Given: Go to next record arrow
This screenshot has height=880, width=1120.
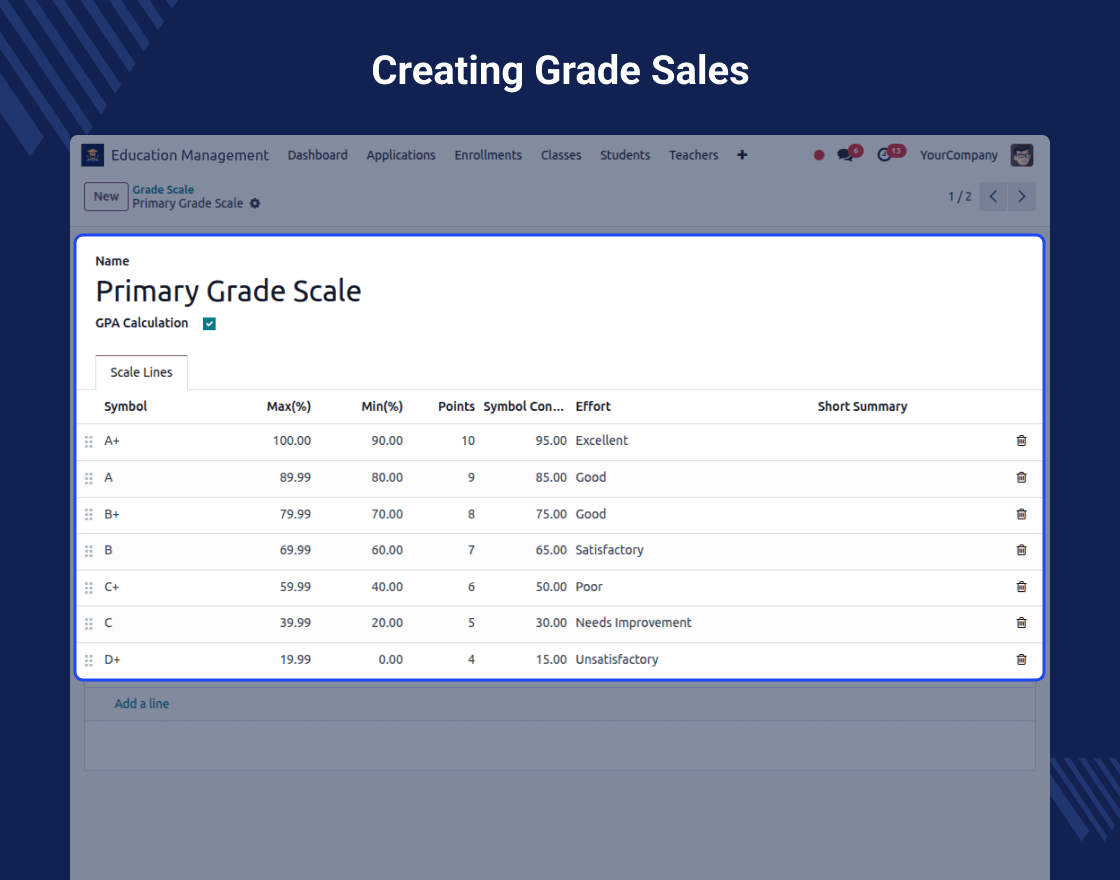Looking at the screenshot, I should (1021, 196).
